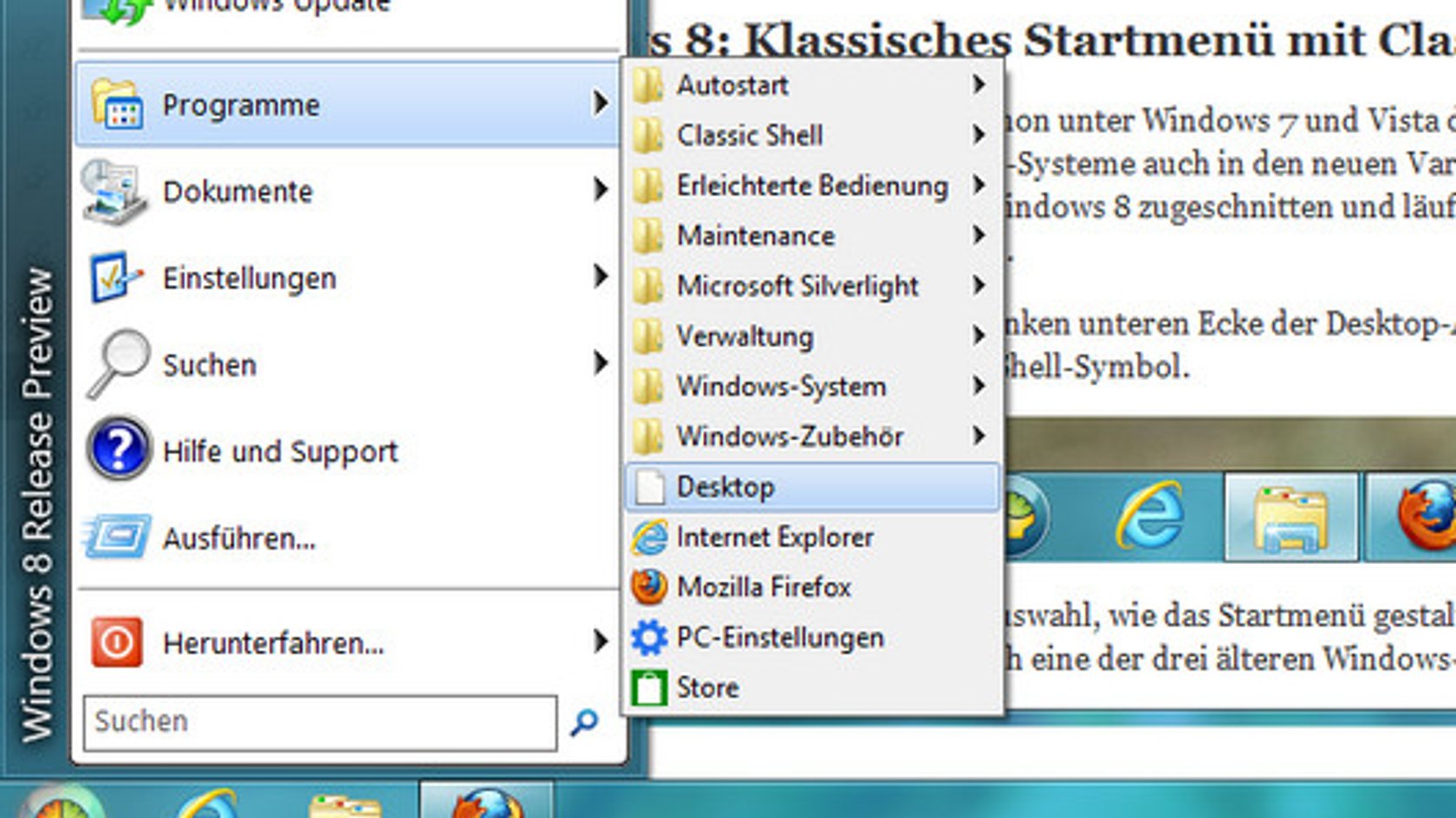1456x818 pixels.
Task: Open the Windows-System folder
Action: [812, 386]
